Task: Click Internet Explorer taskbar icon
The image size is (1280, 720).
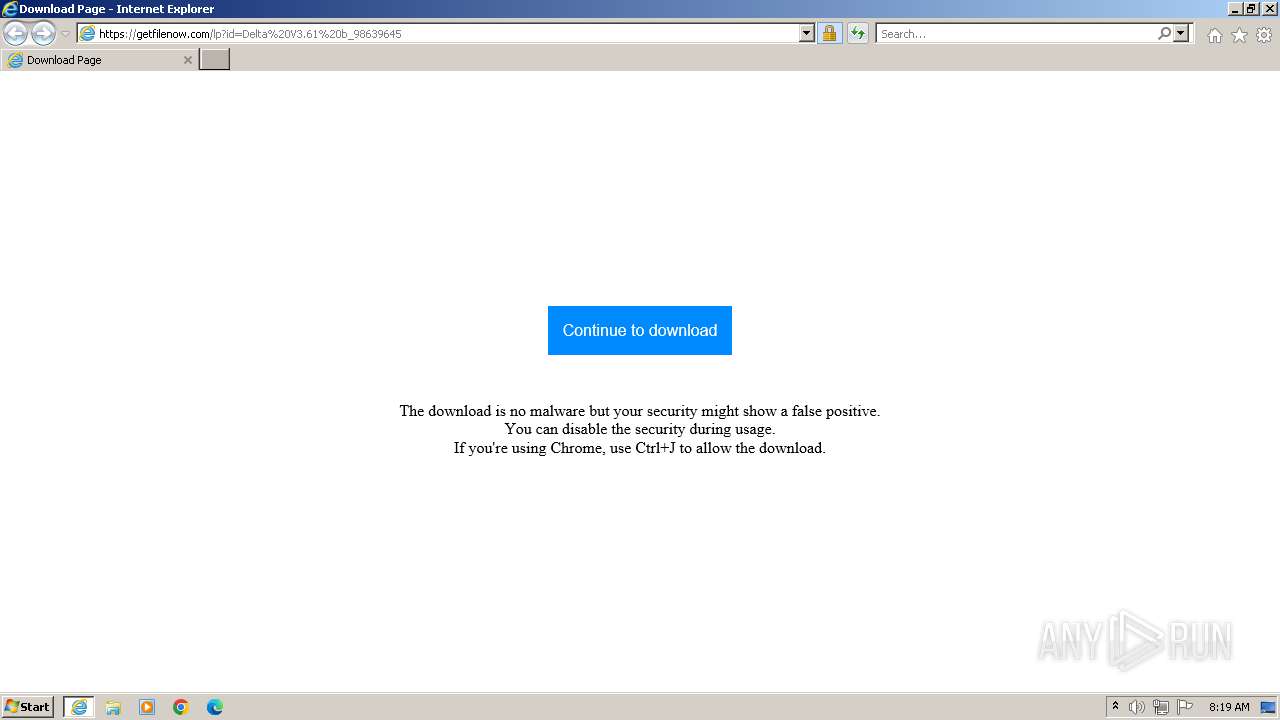Action: [79, 707]
